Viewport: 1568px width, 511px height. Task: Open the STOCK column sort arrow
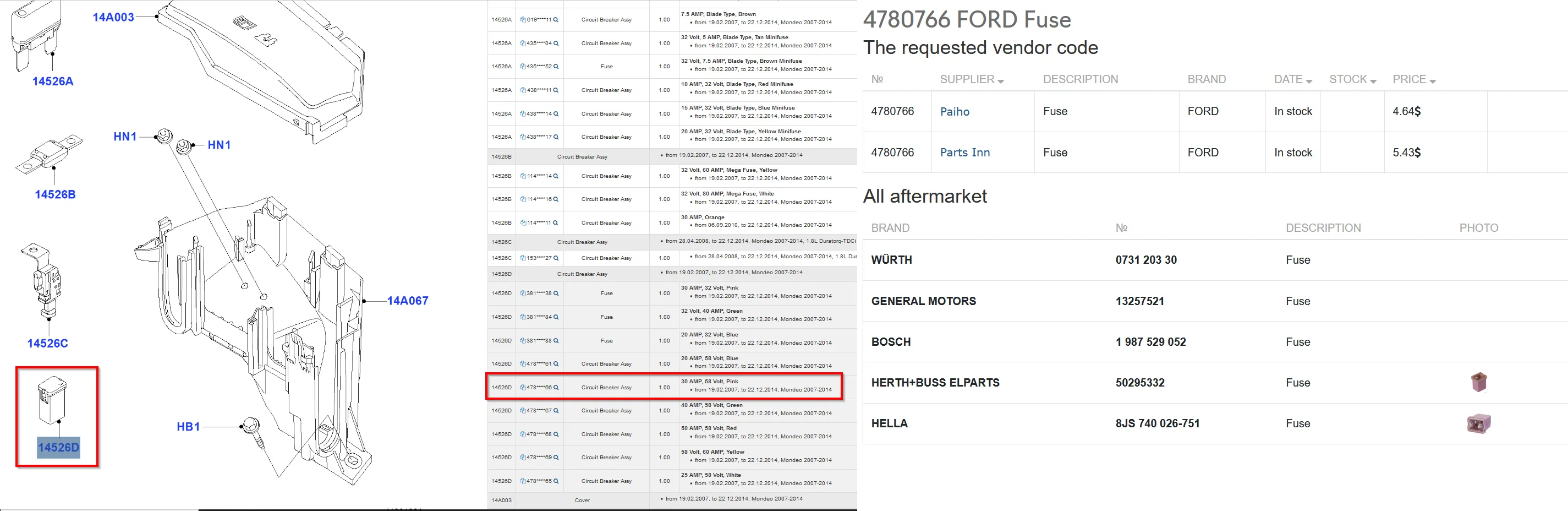coord(1373,81)
